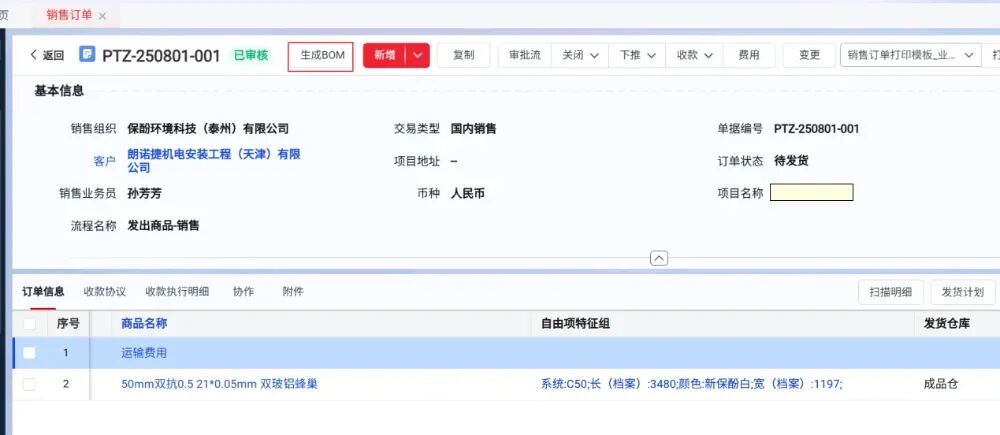Click the 成品仓 warehouse cell
The width and height of the screenshot is (1000, 435).
(x=941, y=384)
